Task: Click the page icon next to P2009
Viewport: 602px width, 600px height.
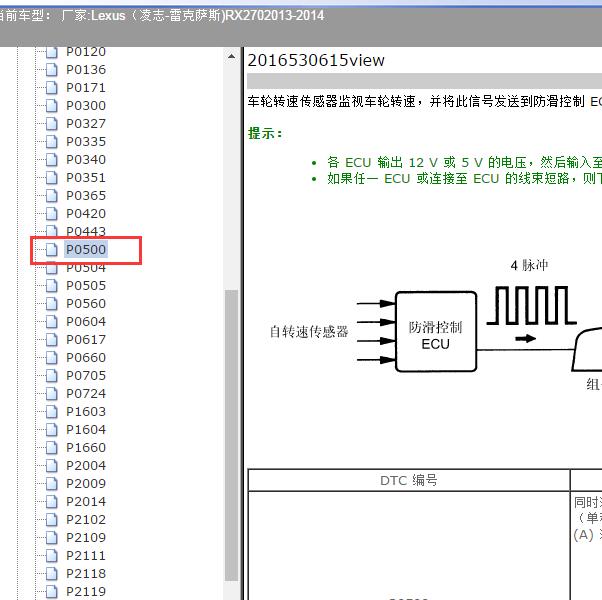Action: click(x=51, y=484)
